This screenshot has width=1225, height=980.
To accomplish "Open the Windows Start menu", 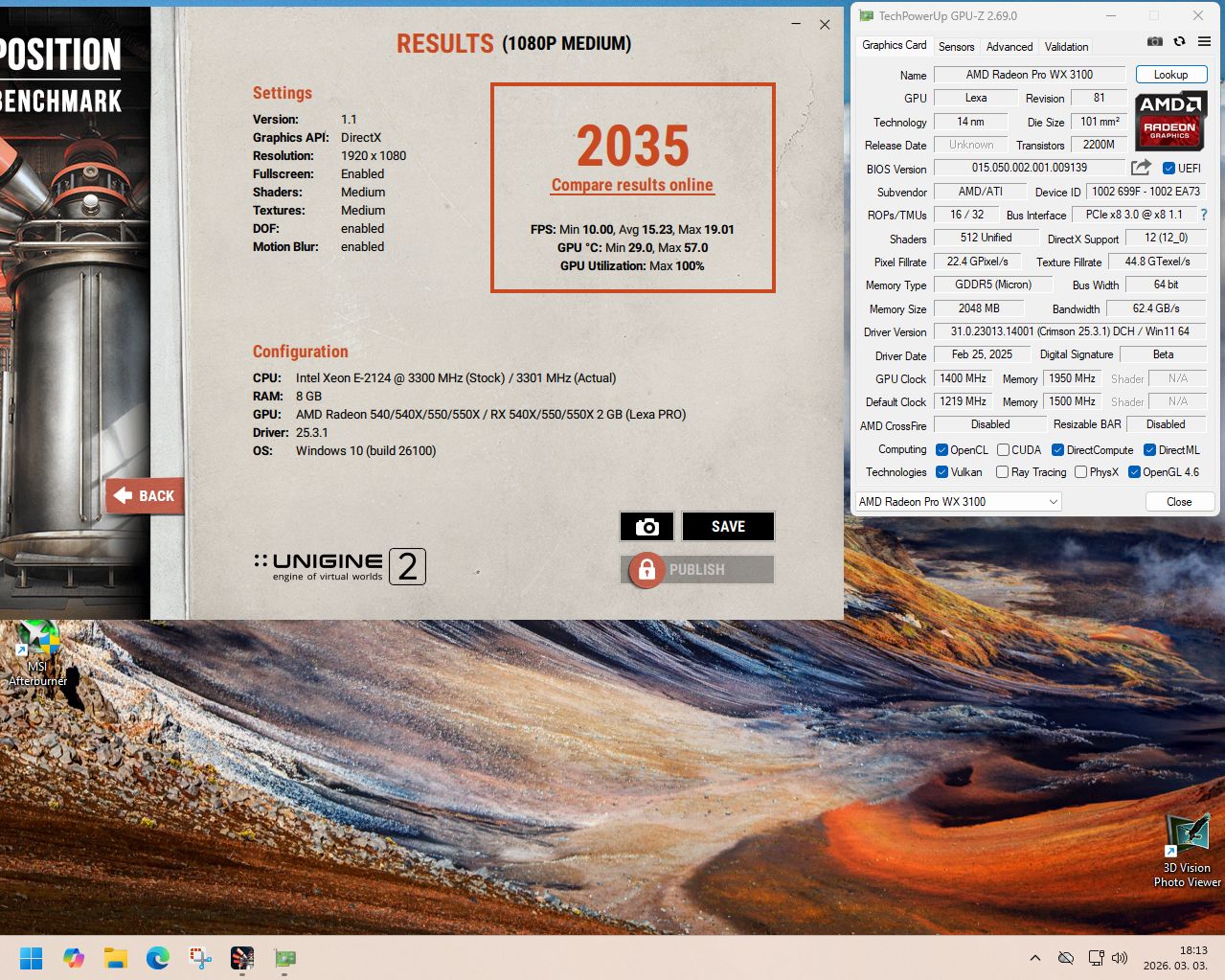I will point(31,957).
